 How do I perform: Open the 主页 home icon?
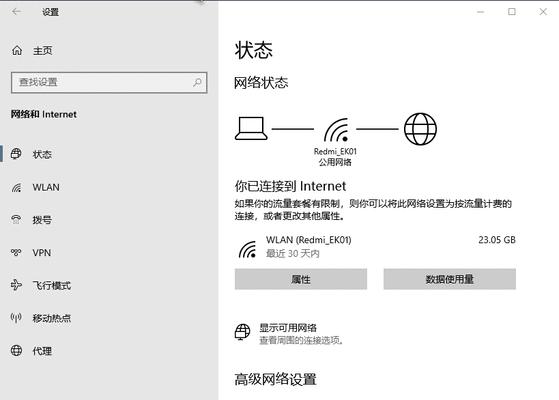click(x=17, y=51)
